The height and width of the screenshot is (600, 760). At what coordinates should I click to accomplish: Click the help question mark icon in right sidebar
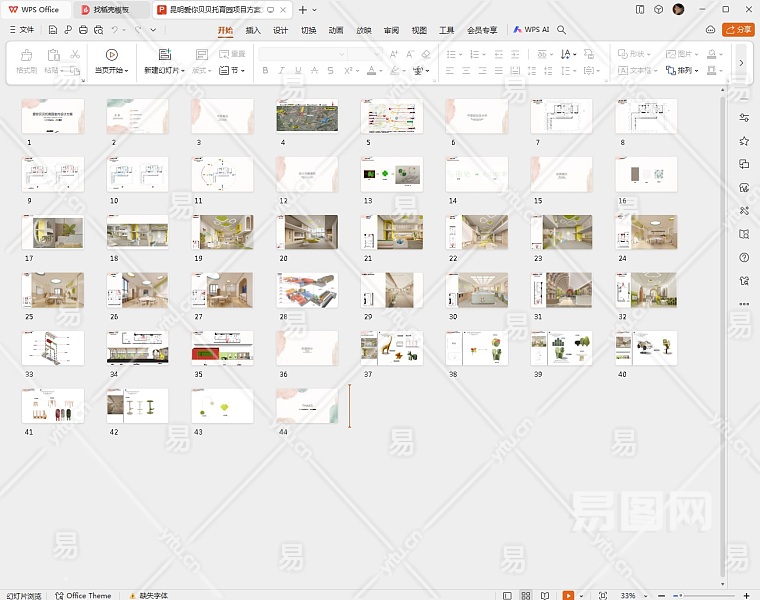[744, 257]
